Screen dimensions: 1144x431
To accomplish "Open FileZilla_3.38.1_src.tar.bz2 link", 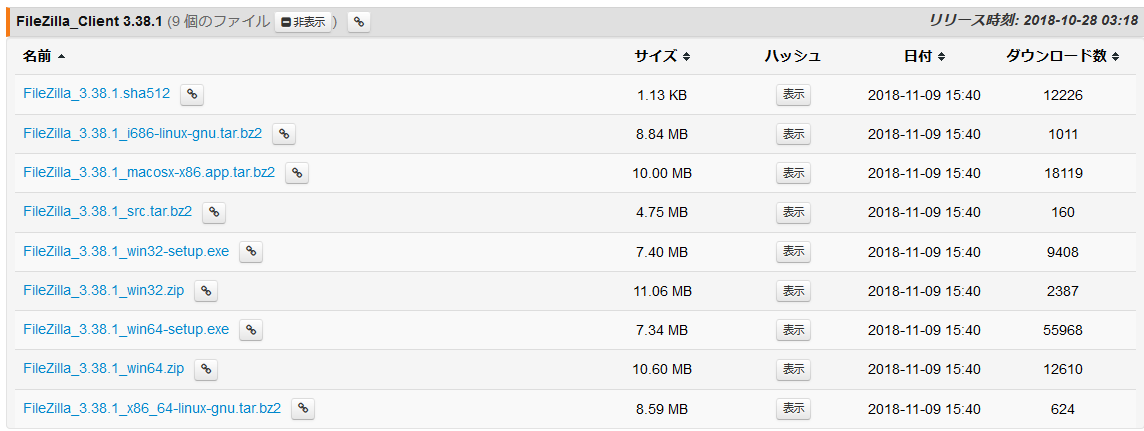I will coord(108,211).
